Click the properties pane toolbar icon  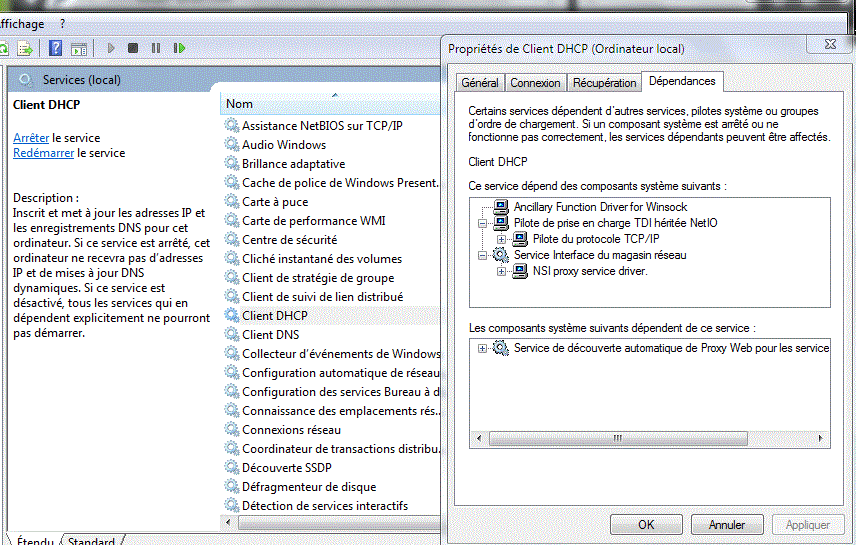pos(79,49)
